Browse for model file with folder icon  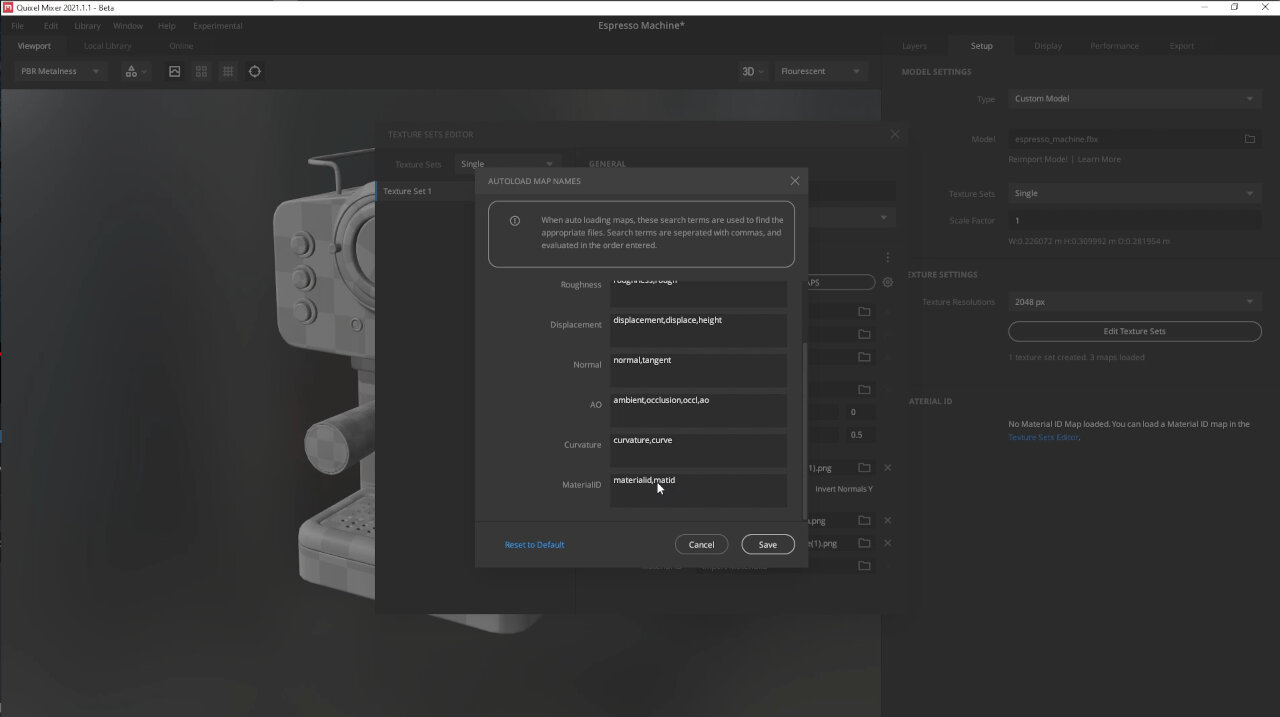click(x=1249, y=139)
